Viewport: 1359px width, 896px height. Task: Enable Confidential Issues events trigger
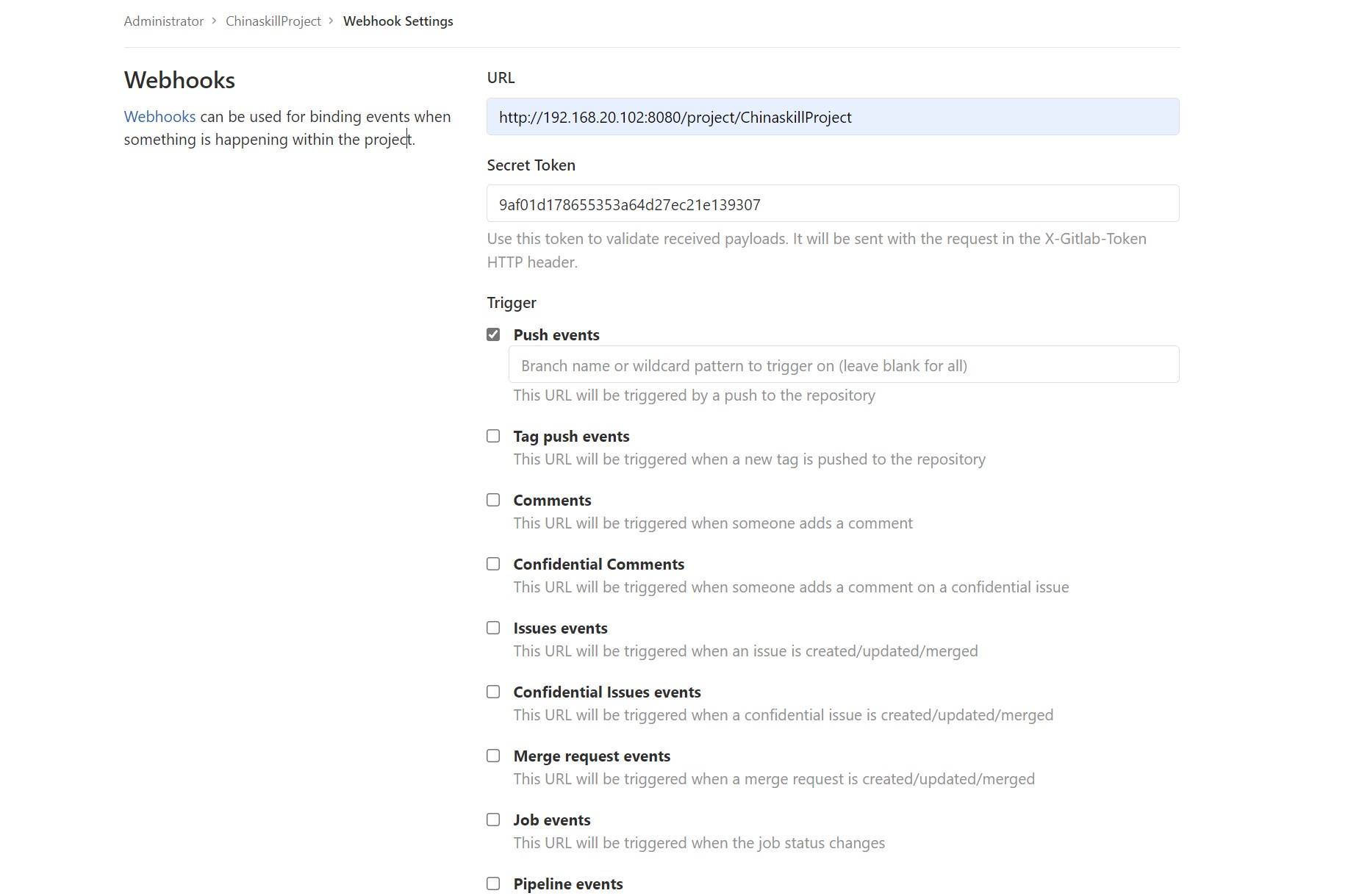point(493,692)
